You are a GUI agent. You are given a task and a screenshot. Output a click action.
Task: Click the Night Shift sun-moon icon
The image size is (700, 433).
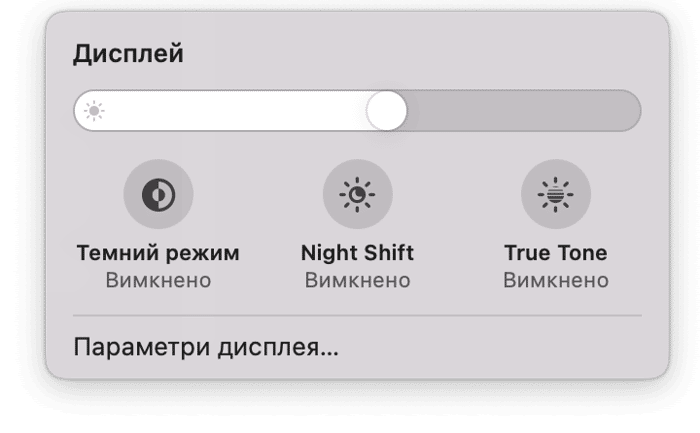click(357, 195)
